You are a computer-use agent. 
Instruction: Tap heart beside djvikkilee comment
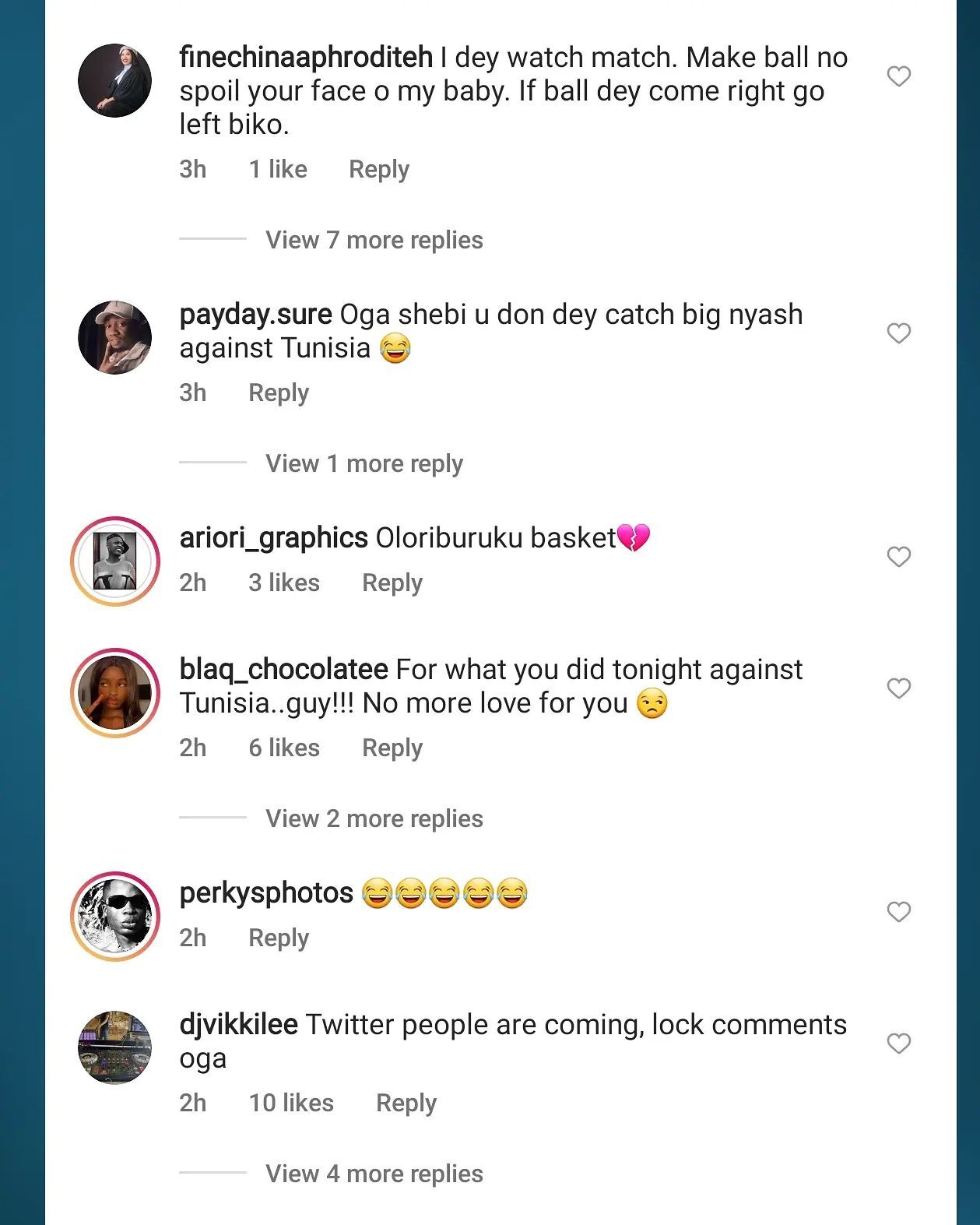tap(899, 1044)
